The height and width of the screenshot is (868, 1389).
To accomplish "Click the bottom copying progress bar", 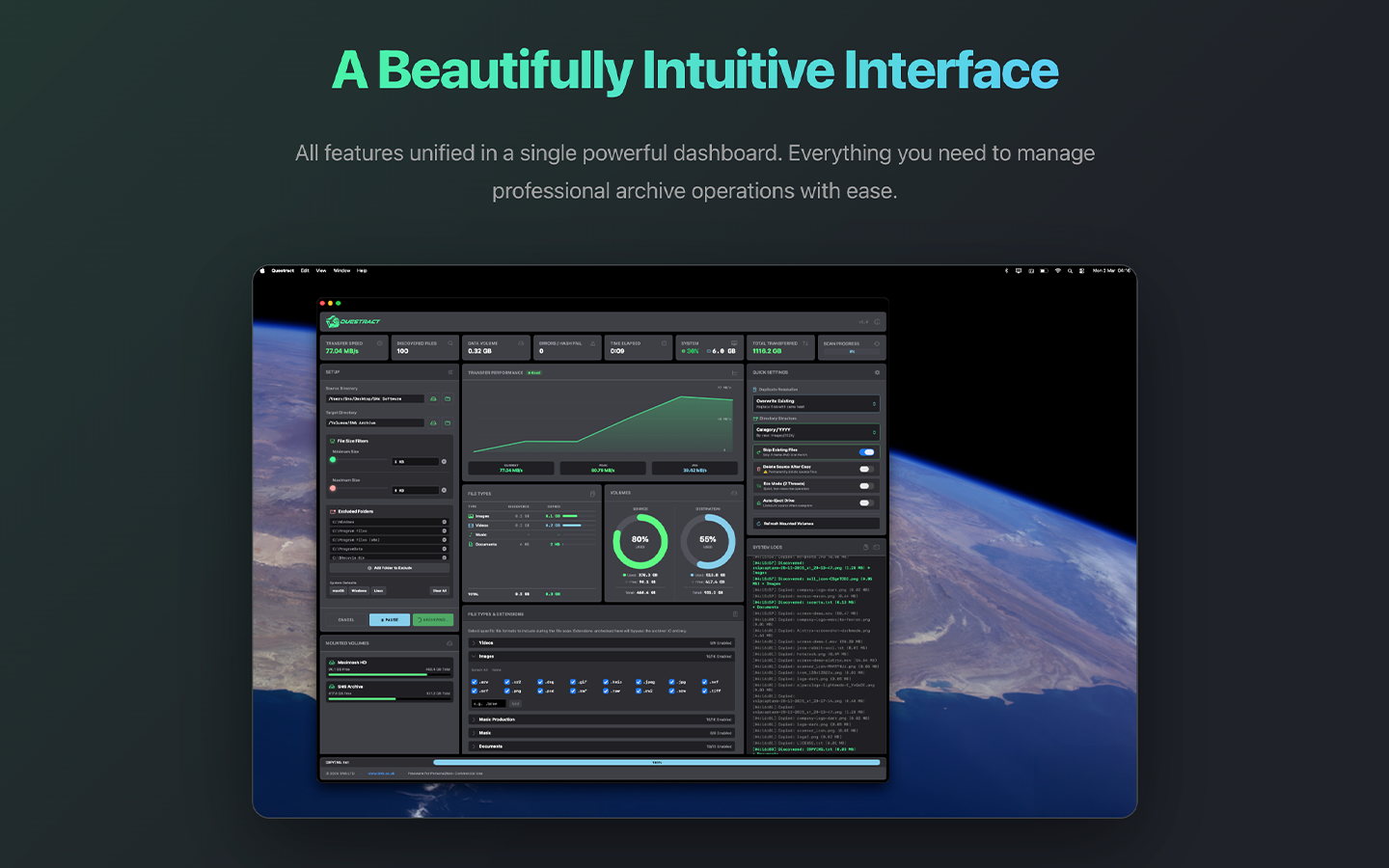I will 657,762.
